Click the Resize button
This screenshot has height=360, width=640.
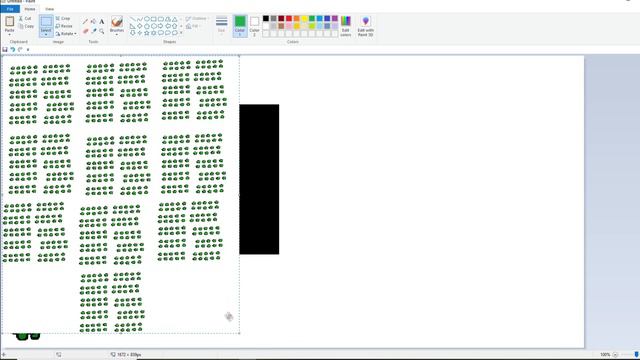coord(64,26)
